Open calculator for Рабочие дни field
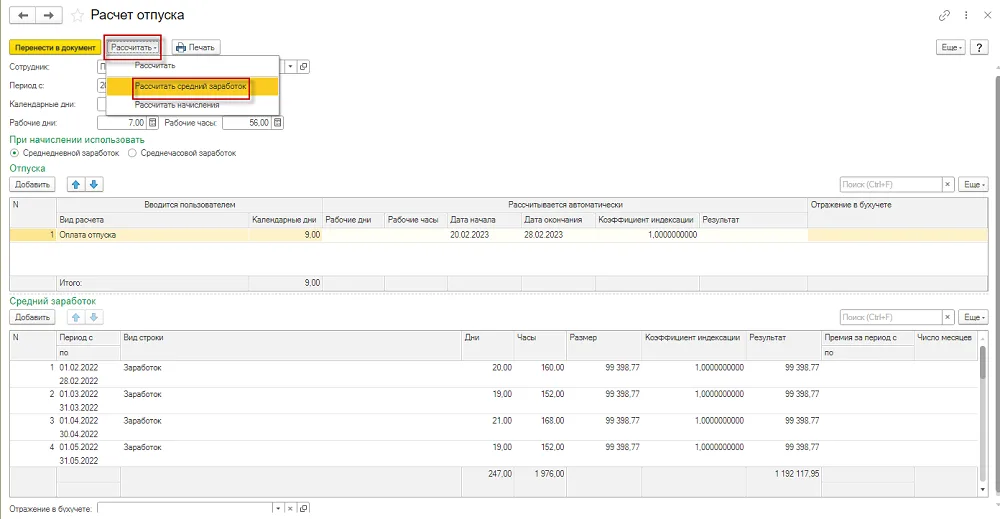The height and width of the screenshot is (519, 1000). pyautogui.click(x=152, y=122)
